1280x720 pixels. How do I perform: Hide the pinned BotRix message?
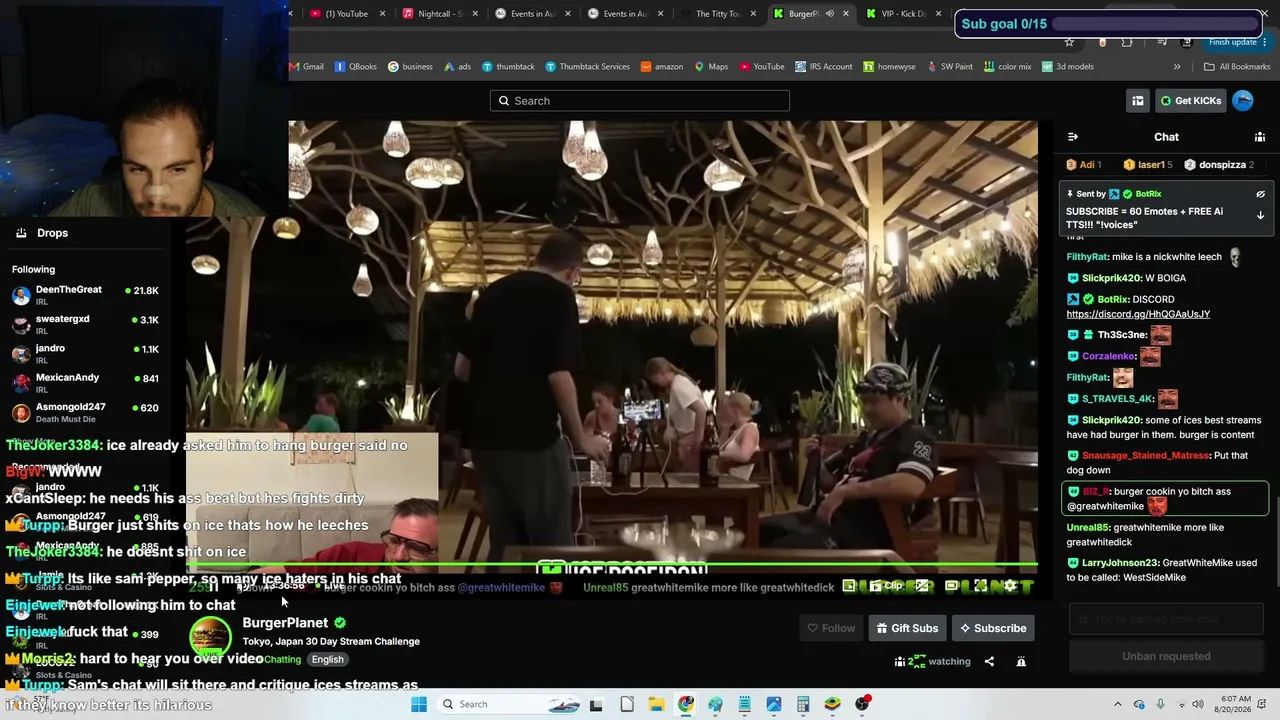click(1260, 194)
